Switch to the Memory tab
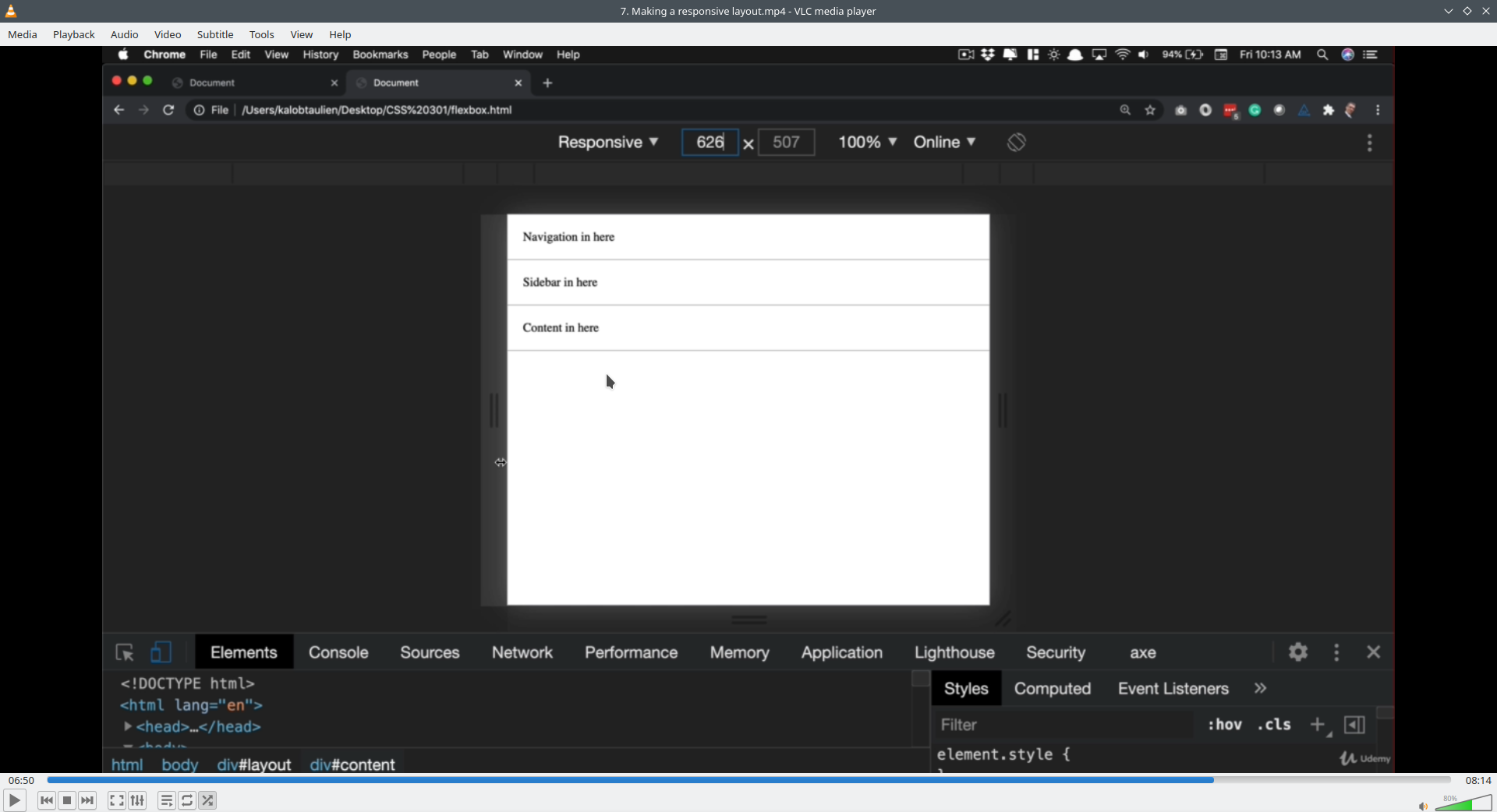The height and width of the screenshot is (812, 1497). click(x=739, y=652)
